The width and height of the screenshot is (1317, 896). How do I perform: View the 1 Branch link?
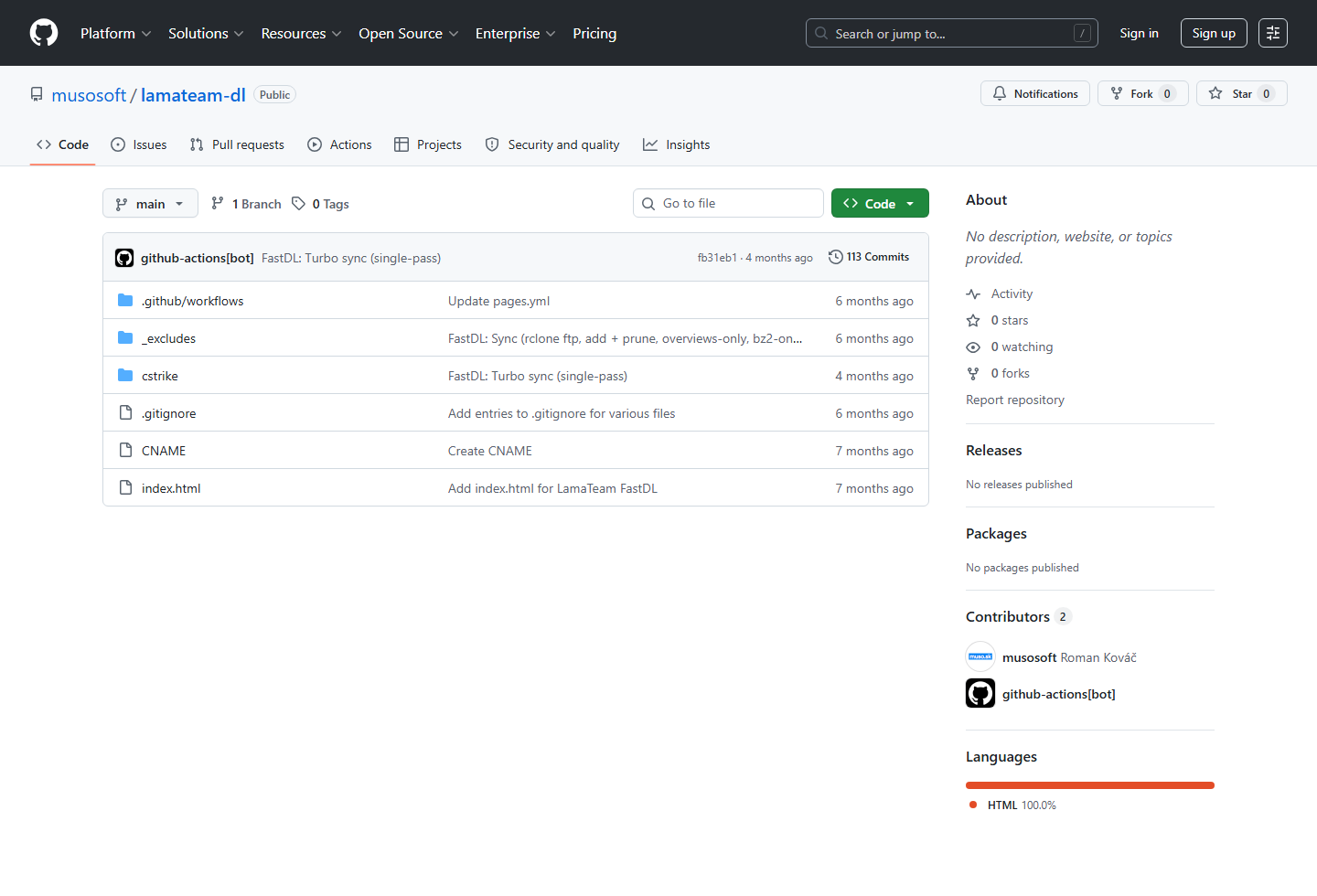[x=246, y=204]
